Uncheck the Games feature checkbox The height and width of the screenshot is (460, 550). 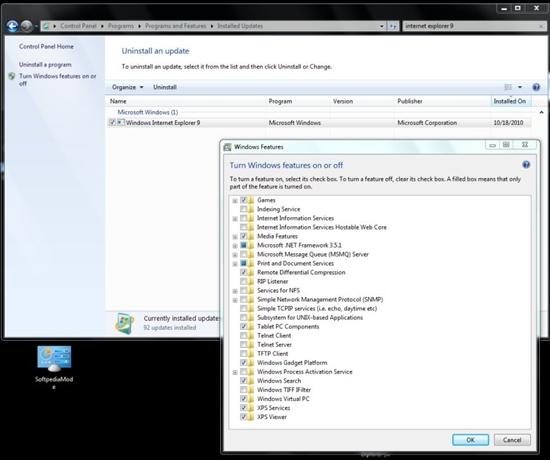coord(243,200)
